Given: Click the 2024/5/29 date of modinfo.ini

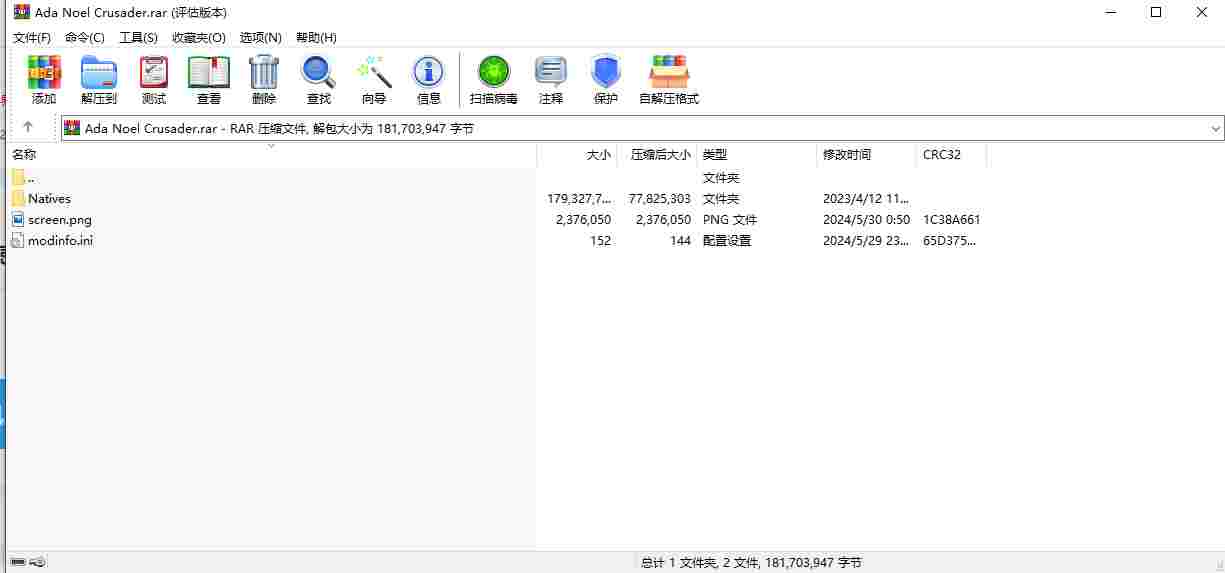Looking at the screenshot, I should [866, 240].
